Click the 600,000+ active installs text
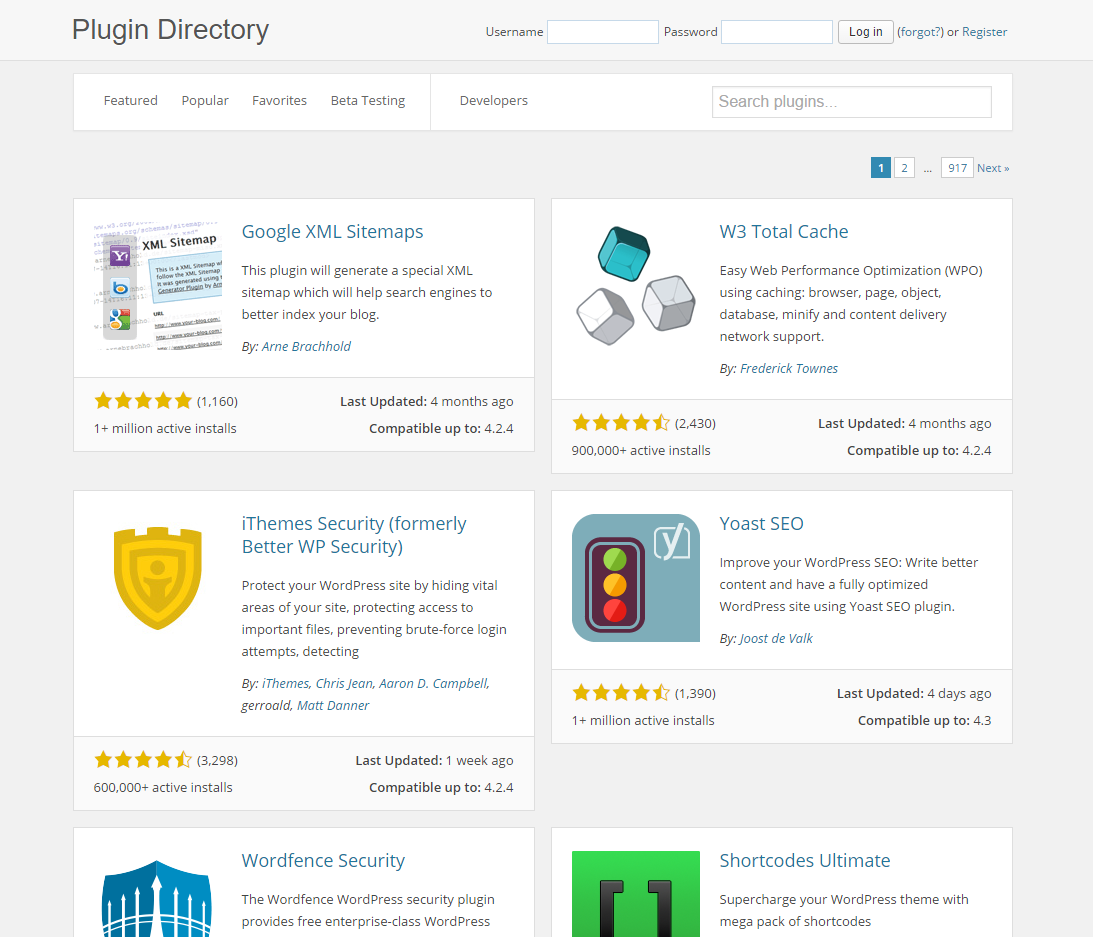This screenshot has width=1093, height=937. tap(163, 787)
